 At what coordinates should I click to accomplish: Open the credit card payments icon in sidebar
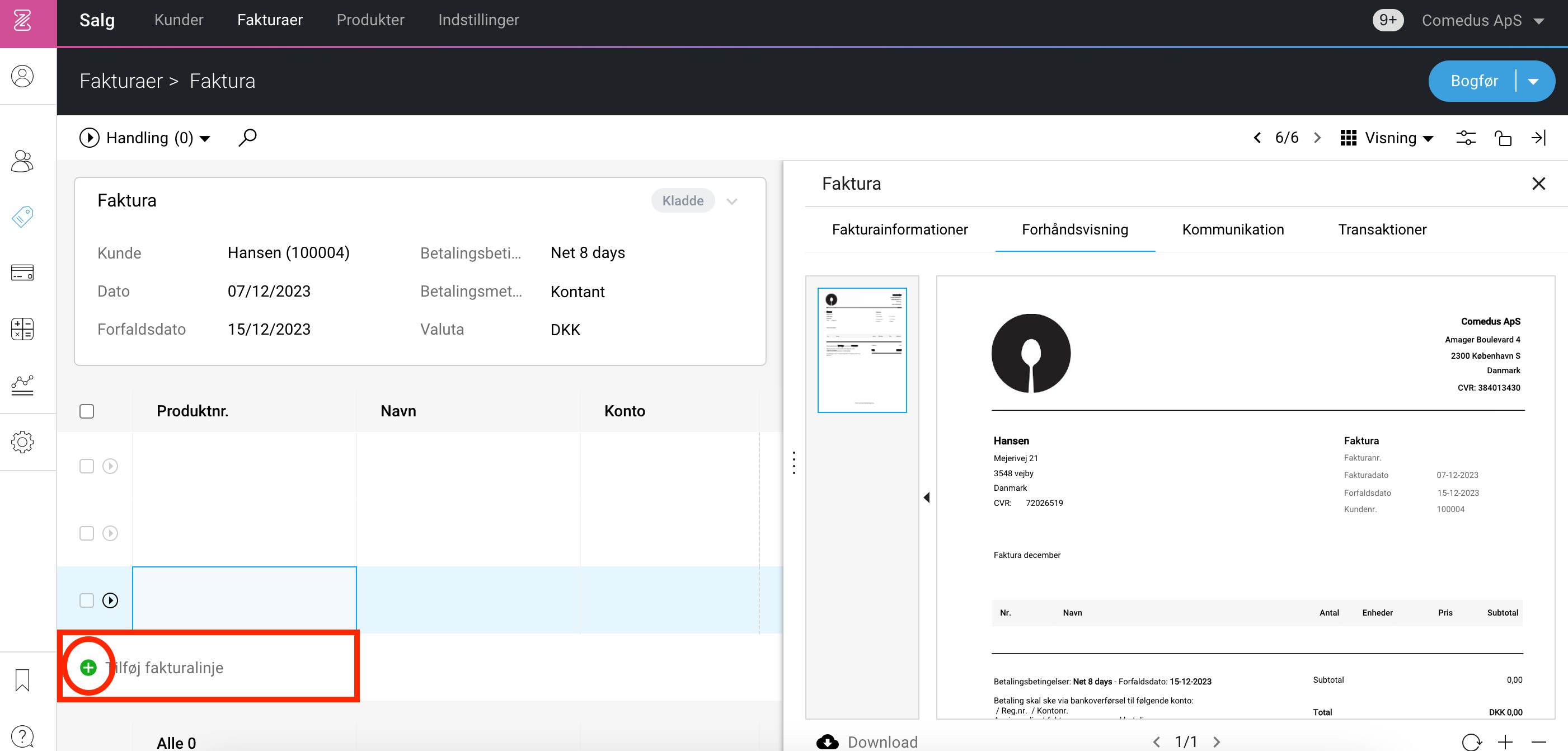[22, 272]
